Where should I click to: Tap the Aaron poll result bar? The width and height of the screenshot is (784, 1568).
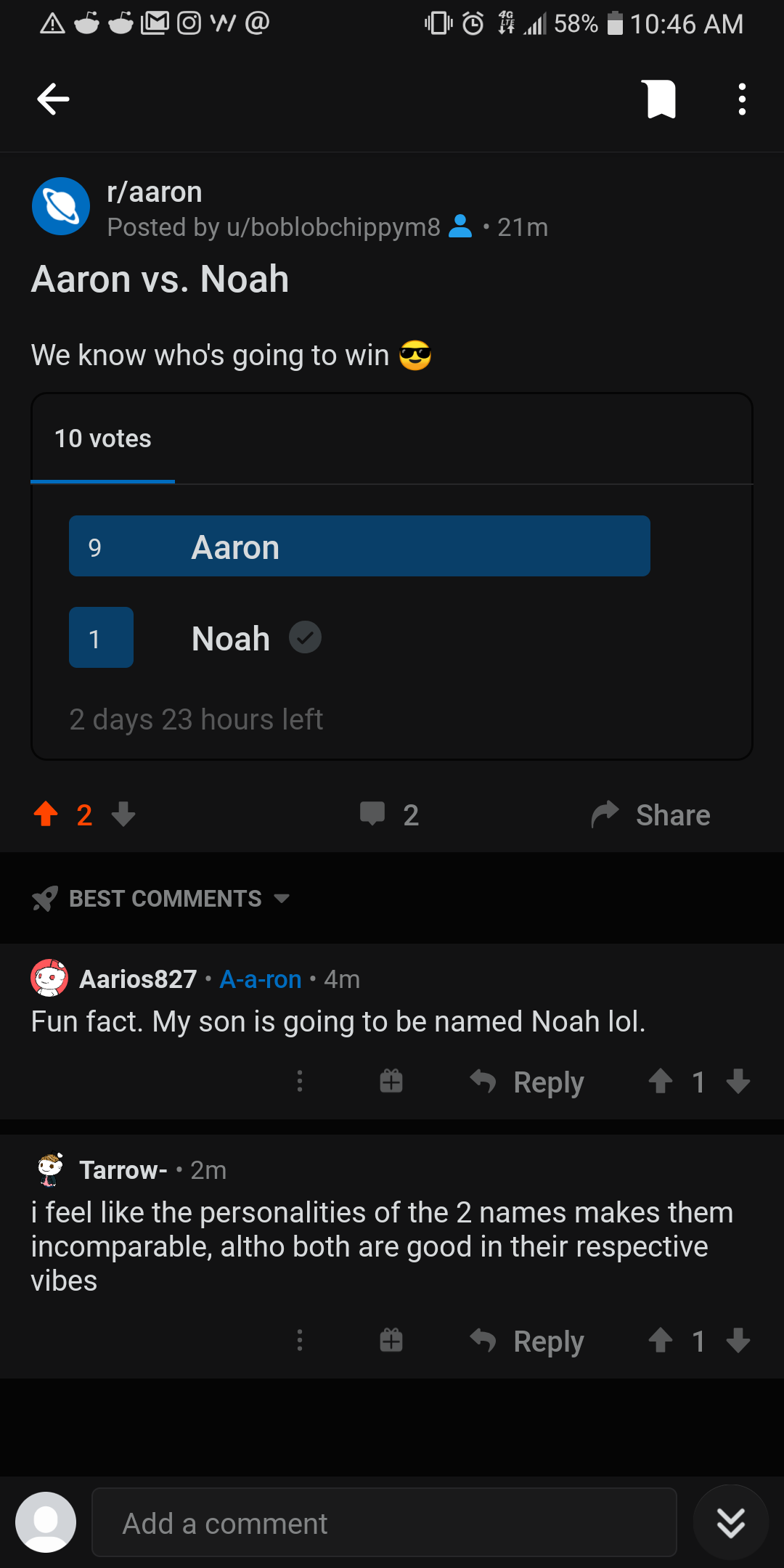pos(359,546)
